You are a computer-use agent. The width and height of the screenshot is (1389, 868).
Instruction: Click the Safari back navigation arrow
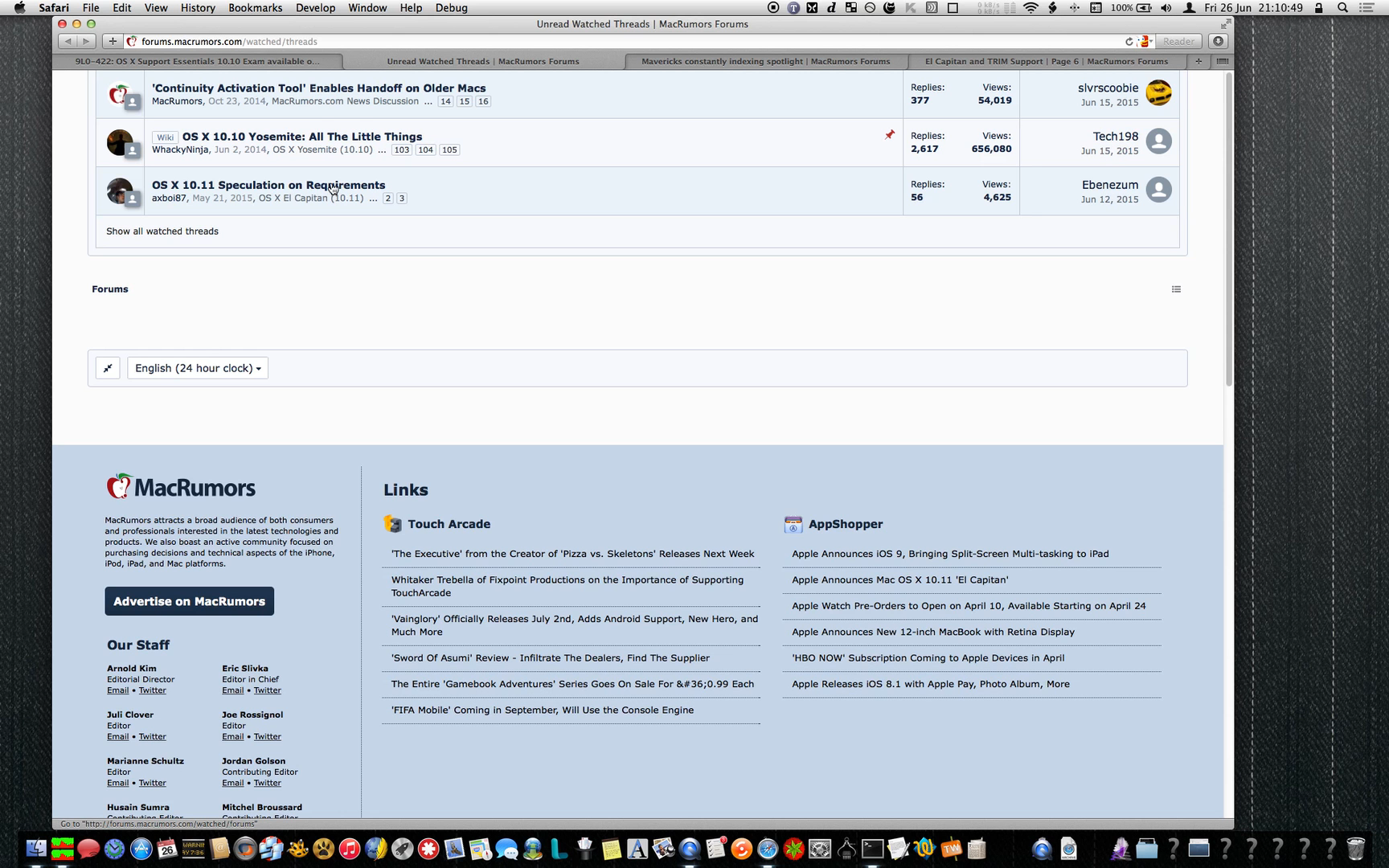coord(68,41)
